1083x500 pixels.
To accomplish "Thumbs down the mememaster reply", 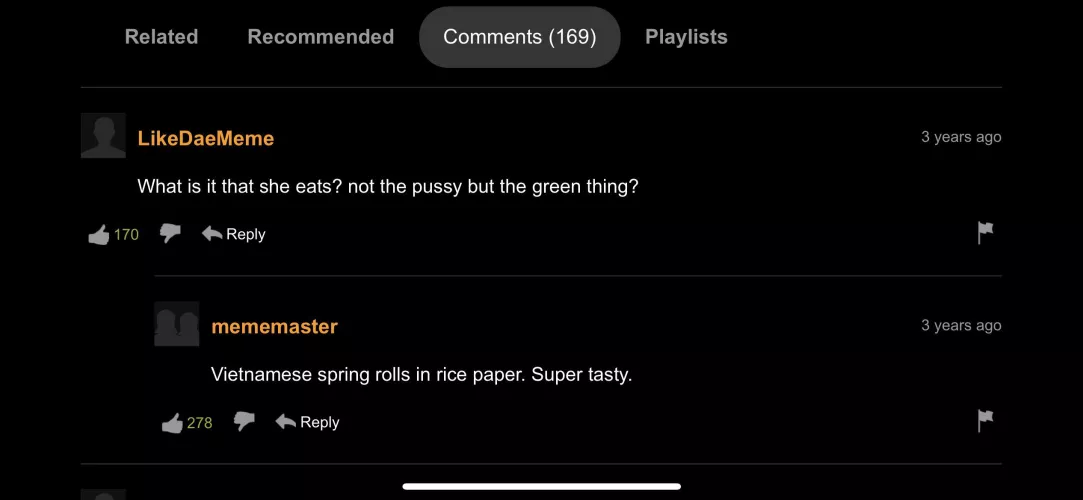I will coord(244,422).
